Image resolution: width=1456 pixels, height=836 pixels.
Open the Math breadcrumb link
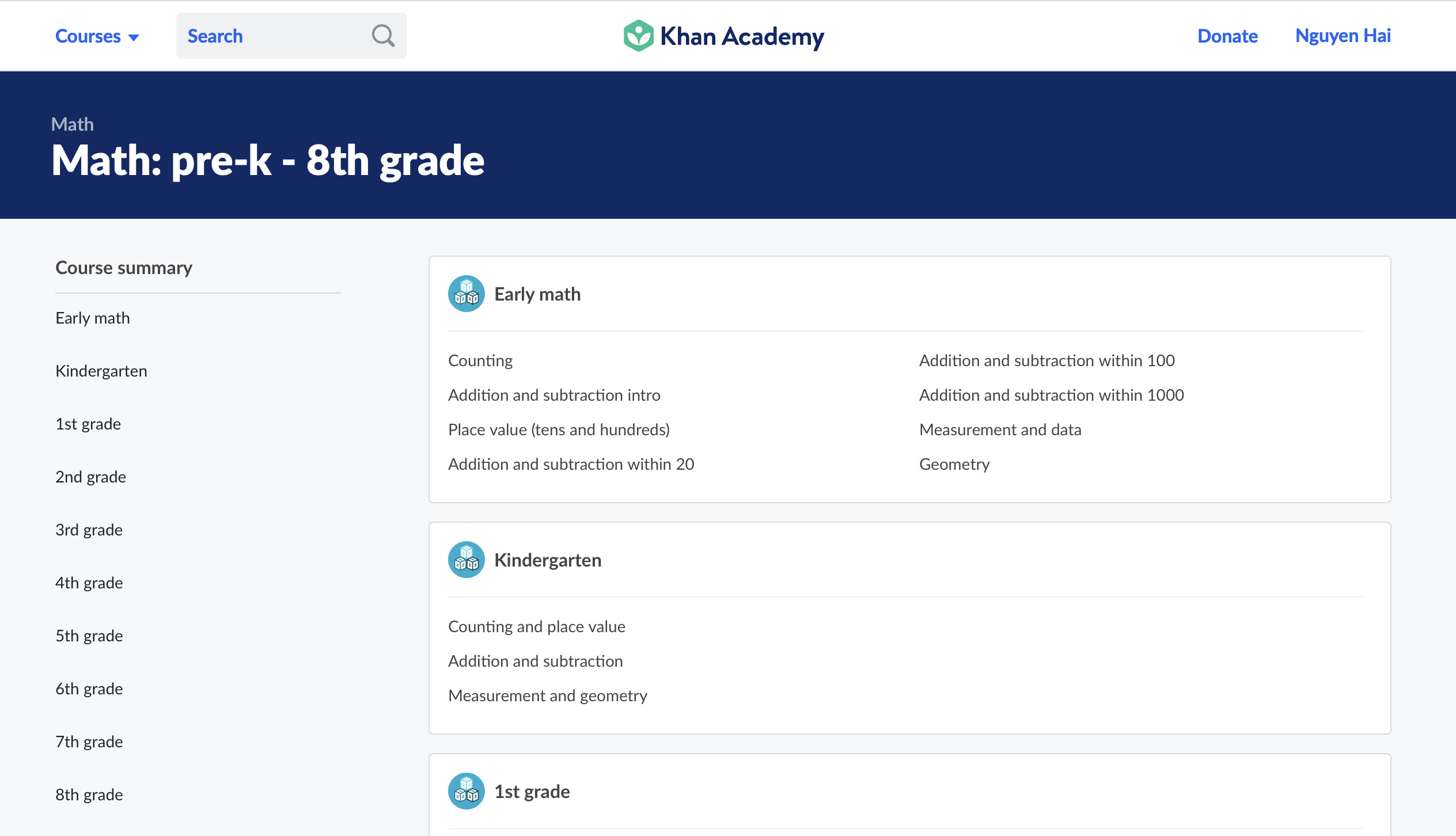72,124
